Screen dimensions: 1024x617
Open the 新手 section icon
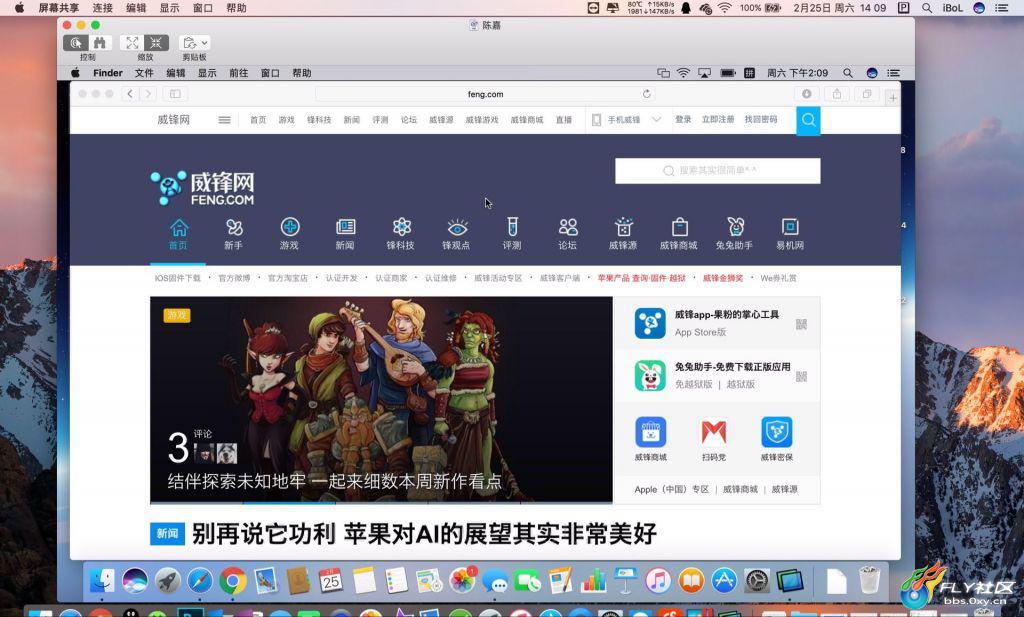coord(234,234)
